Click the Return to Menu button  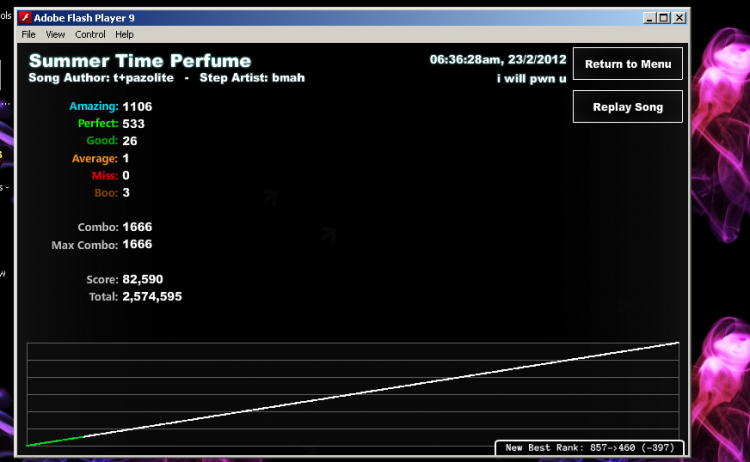tap(628, 64)
